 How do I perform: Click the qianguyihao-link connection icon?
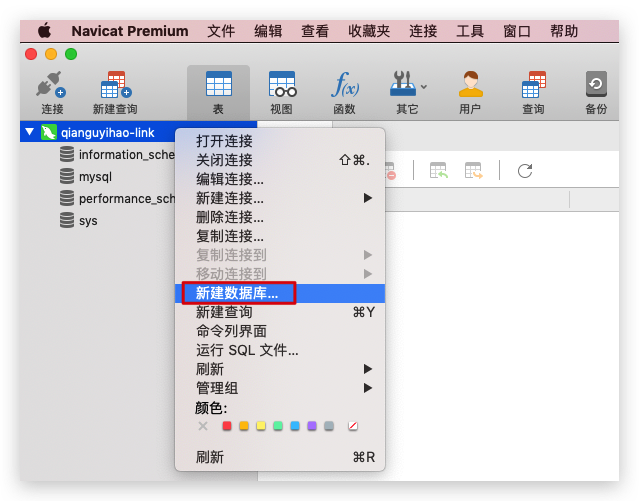pyautogui.click(x=48, y=132)
